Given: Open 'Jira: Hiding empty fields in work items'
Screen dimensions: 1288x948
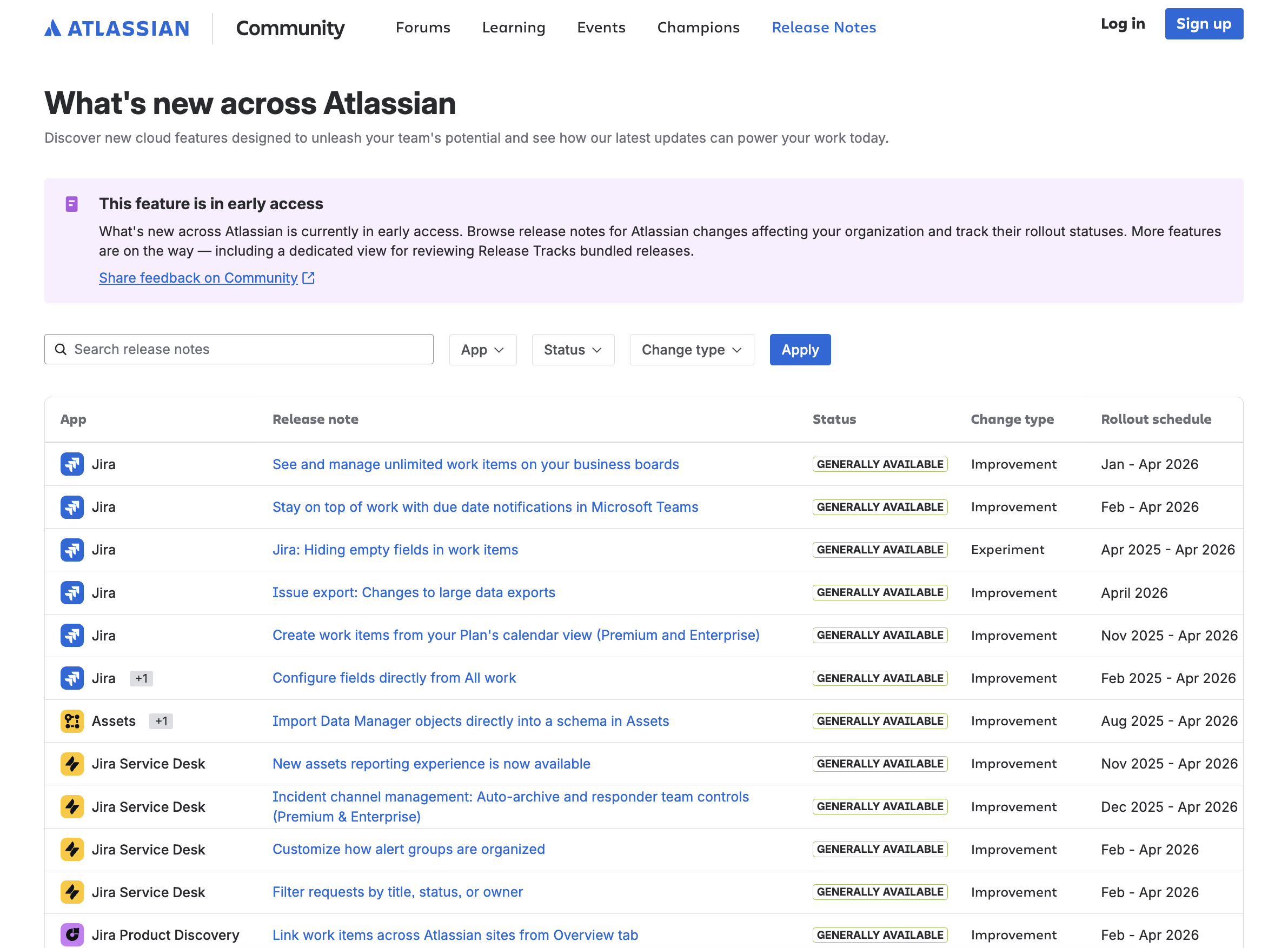Looking at the screenshot, I should click(395, 550).
